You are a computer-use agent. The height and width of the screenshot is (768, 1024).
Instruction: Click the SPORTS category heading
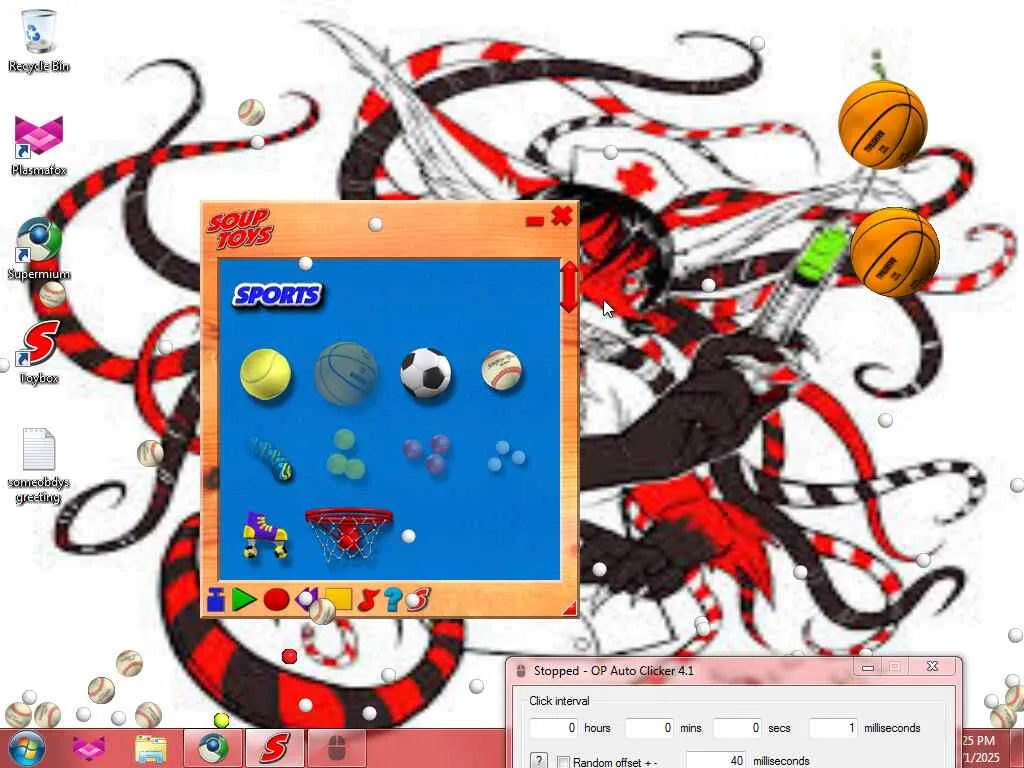pyautogui.click(x=278, y=295)
